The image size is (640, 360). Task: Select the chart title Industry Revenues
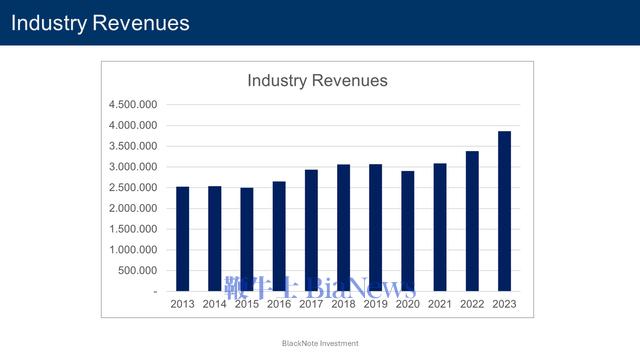[318, 80]
